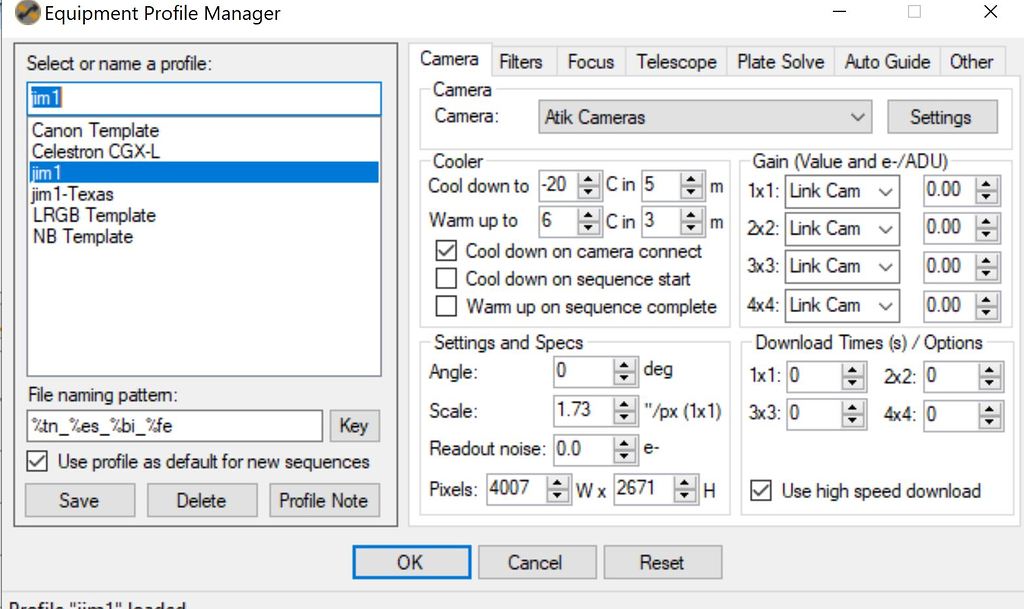The width and height of the screenshot is (1024, 609).
Task: Delete the selected profile
Action: pos(202,500)
